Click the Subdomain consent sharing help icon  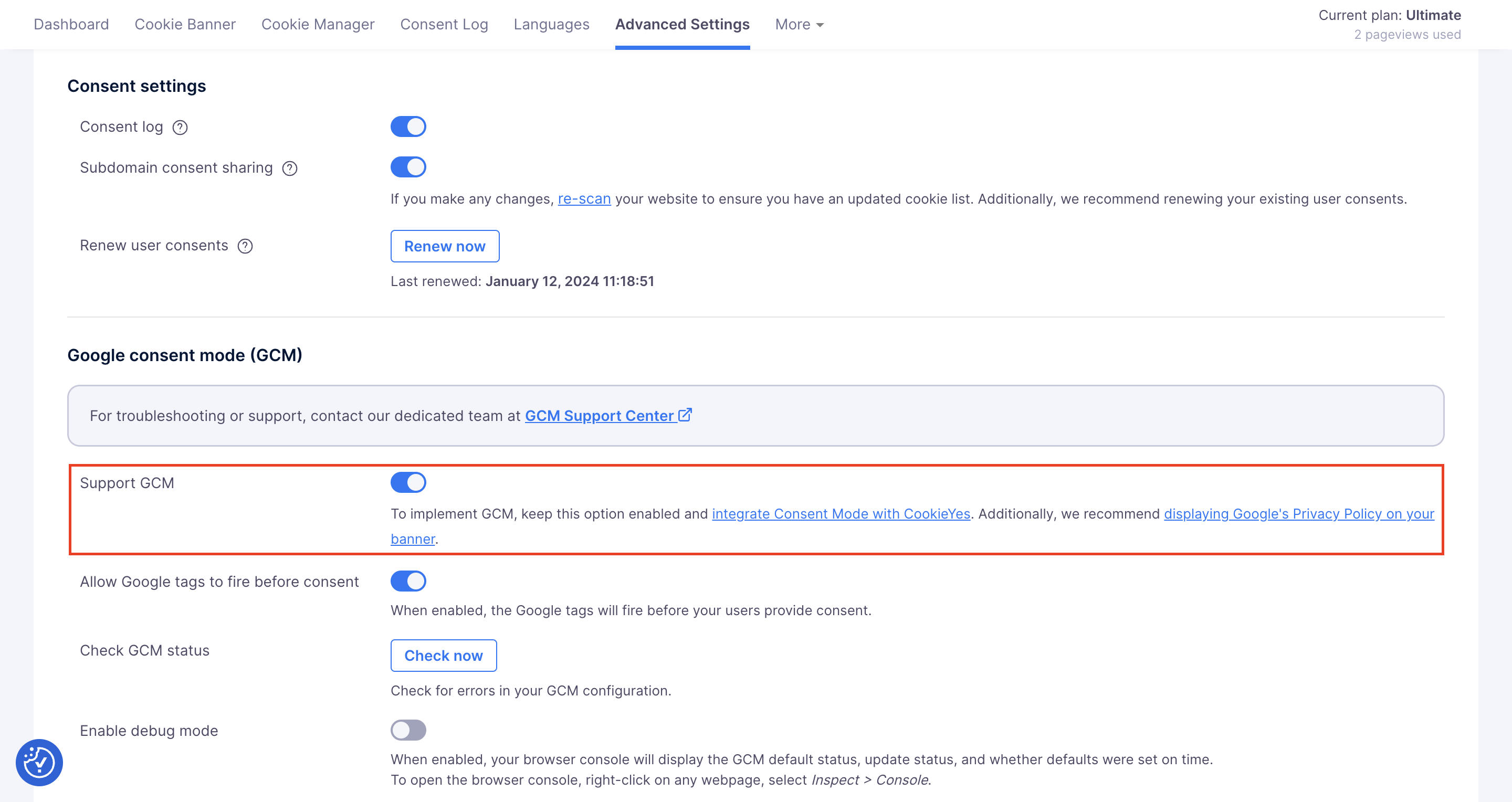(290, 168)
